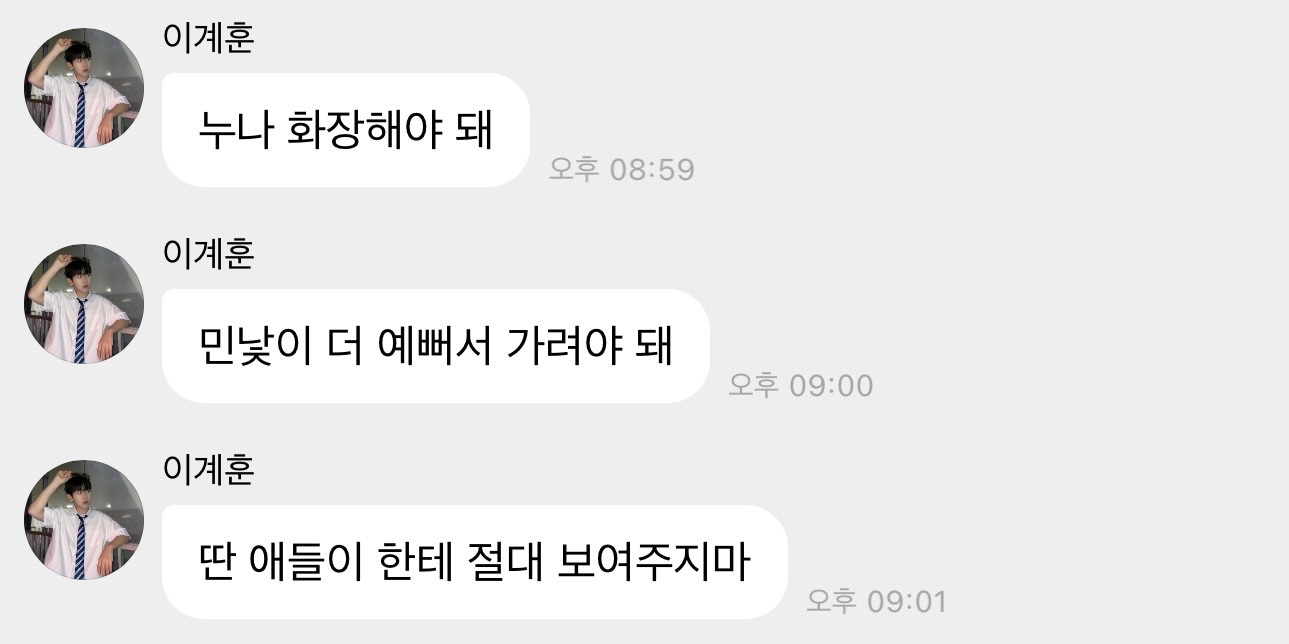Open 이계훈's profile photo beside the 09:01 message
Screen dimensions: 1289x644
coord(84,520)
